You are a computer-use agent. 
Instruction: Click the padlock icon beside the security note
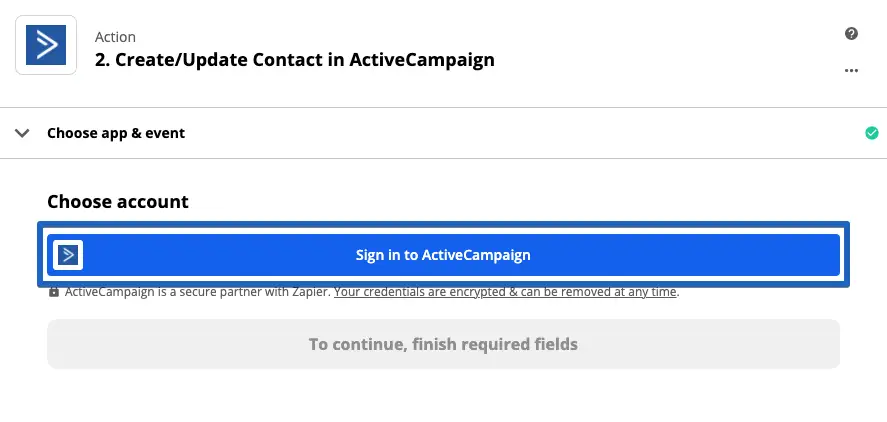[54, 292]
